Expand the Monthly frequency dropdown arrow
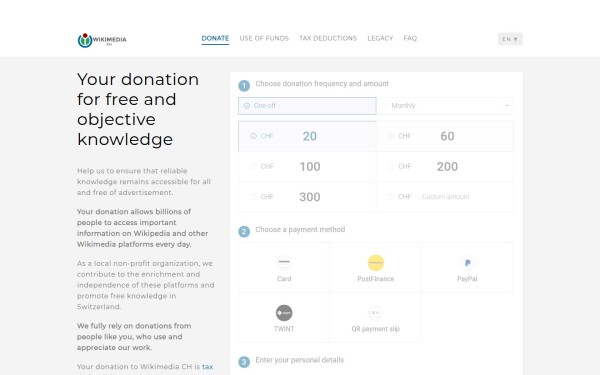Screen dimensions: 600x375 (507, 106)
